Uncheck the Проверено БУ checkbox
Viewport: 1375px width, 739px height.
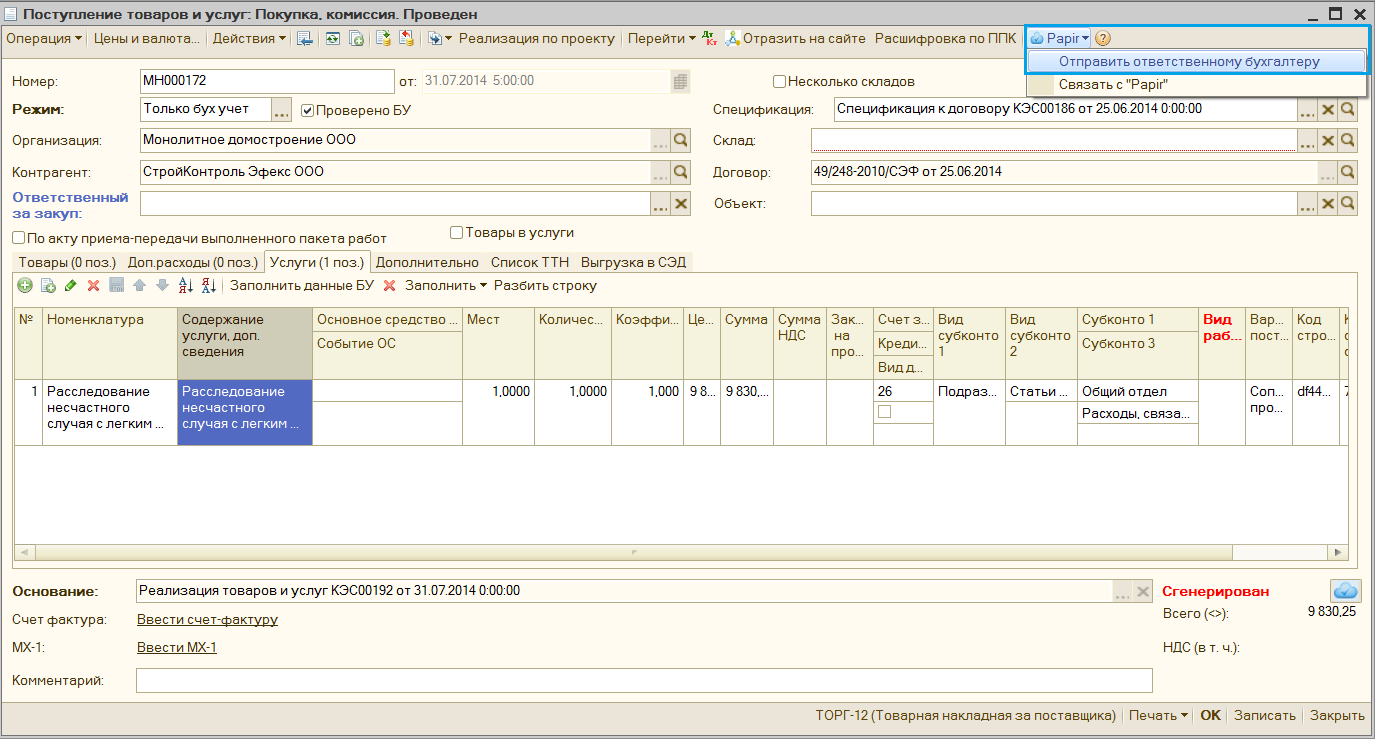coord(308,110)
